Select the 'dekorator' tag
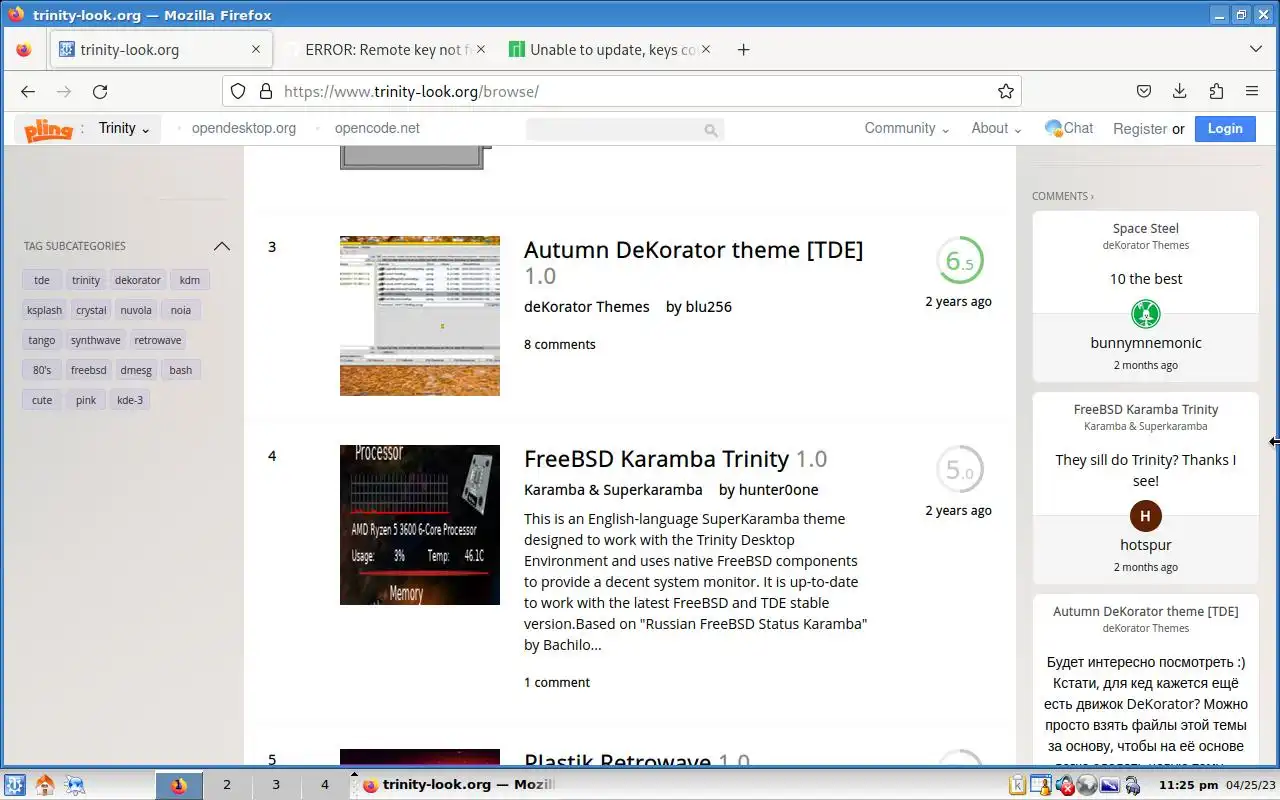Image resolution: width=1280 pixels, height=800 pixels. coord(138,280)
